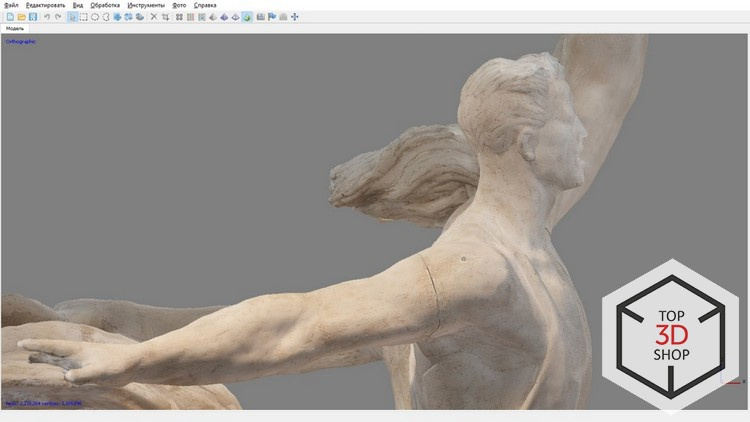Viewport: 750px width, 422px height.
Task: Show dense cloud view
Action: point(190,17)
